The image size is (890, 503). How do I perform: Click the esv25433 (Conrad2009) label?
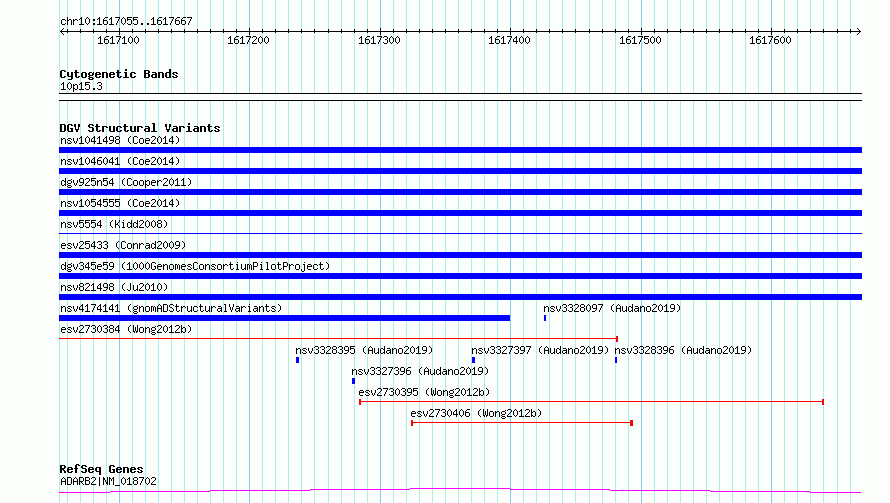123,245
